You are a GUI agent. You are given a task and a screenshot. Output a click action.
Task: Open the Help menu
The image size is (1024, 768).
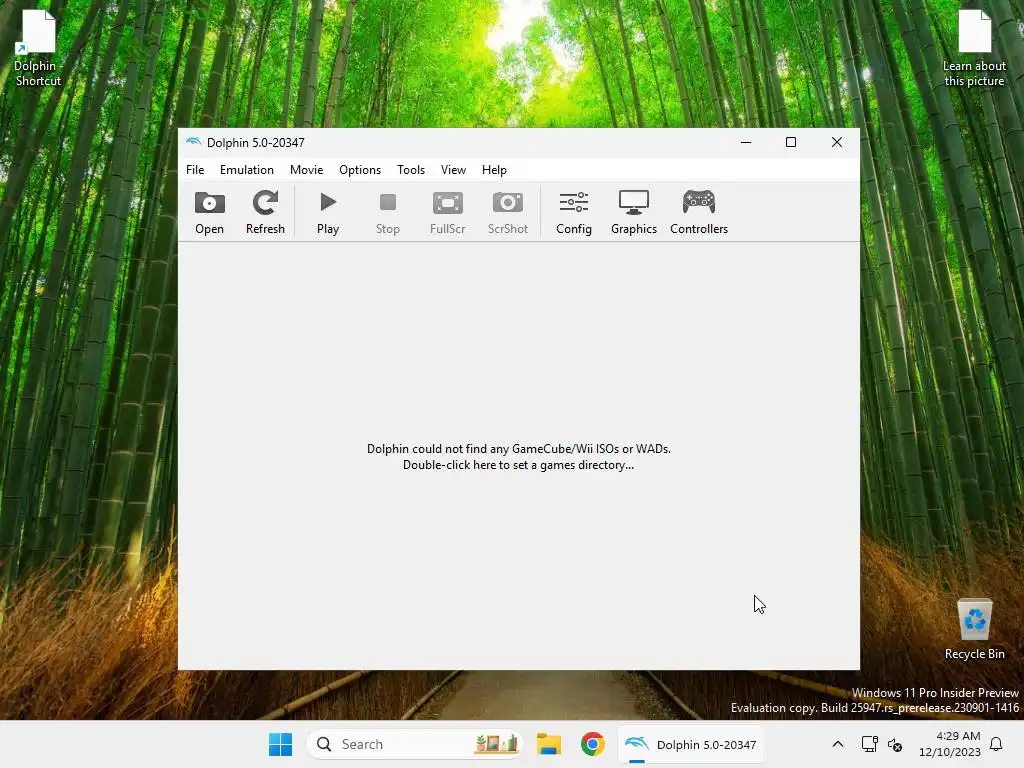(x=494, y=170)
